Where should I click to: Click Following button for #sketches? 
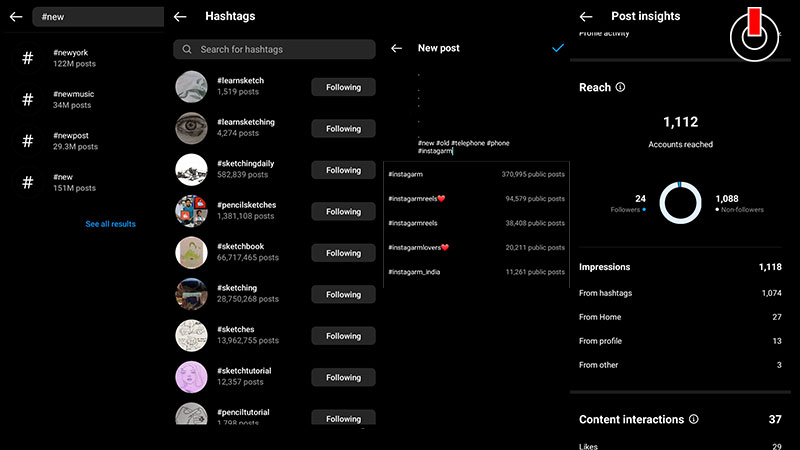click(x=343, y=336)
